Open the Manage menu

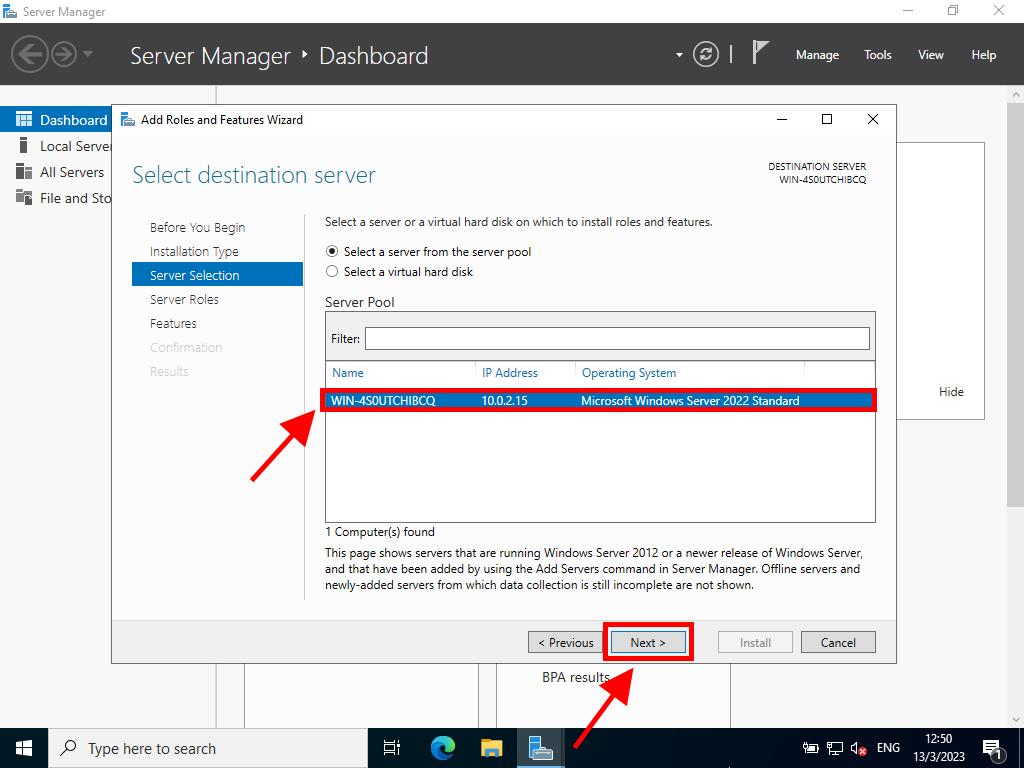click(817, 55)
